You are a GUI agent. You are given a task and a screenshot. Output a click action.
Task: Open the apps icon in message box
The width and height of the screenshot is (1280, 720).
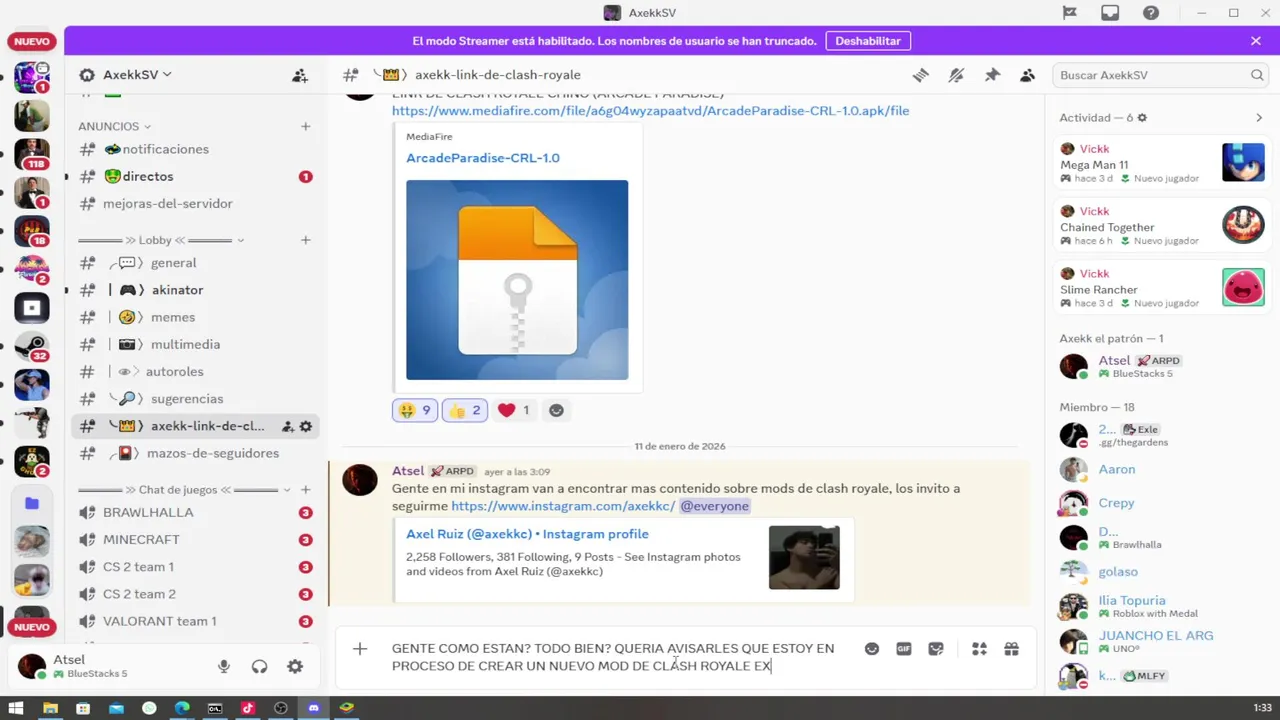click(x=979, y=649)
